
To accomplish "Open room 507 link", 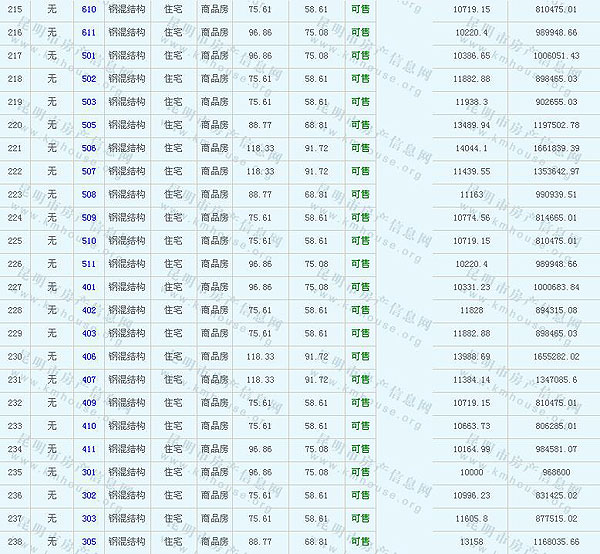I will tap(89, 171).
